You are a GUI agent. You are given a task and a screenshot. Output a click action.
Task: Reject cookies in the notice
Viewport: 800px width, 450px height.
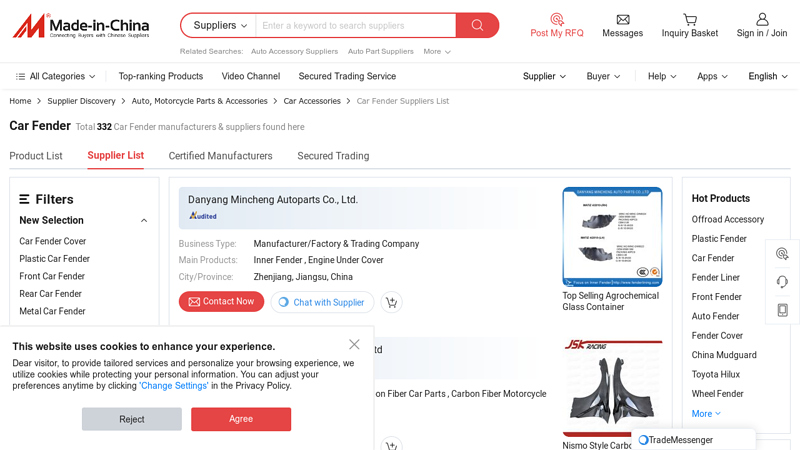coord(132,419)
